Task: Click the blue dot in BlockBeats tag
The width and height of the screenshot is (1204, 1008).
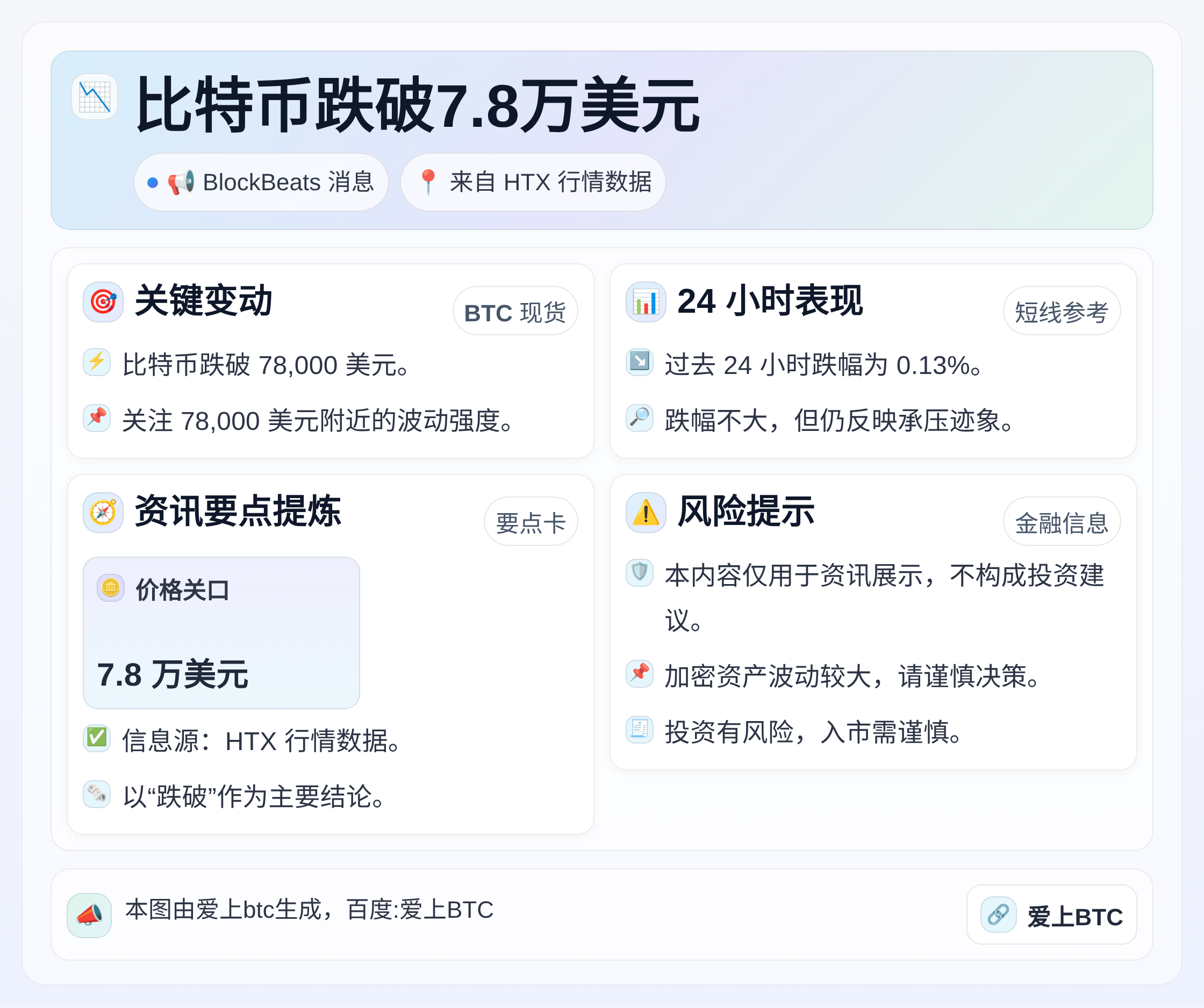Action: (x=153, y=183)
